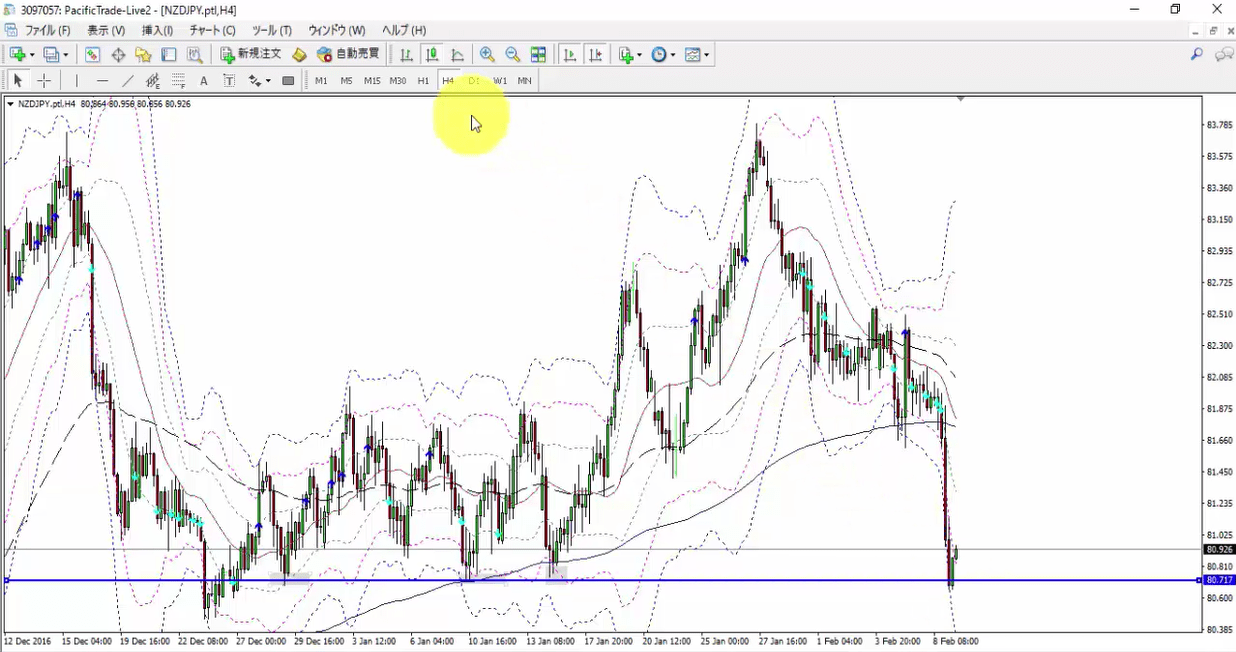Switch chart to line chart
Screen dimensions: 1236x652
[457, 55]
